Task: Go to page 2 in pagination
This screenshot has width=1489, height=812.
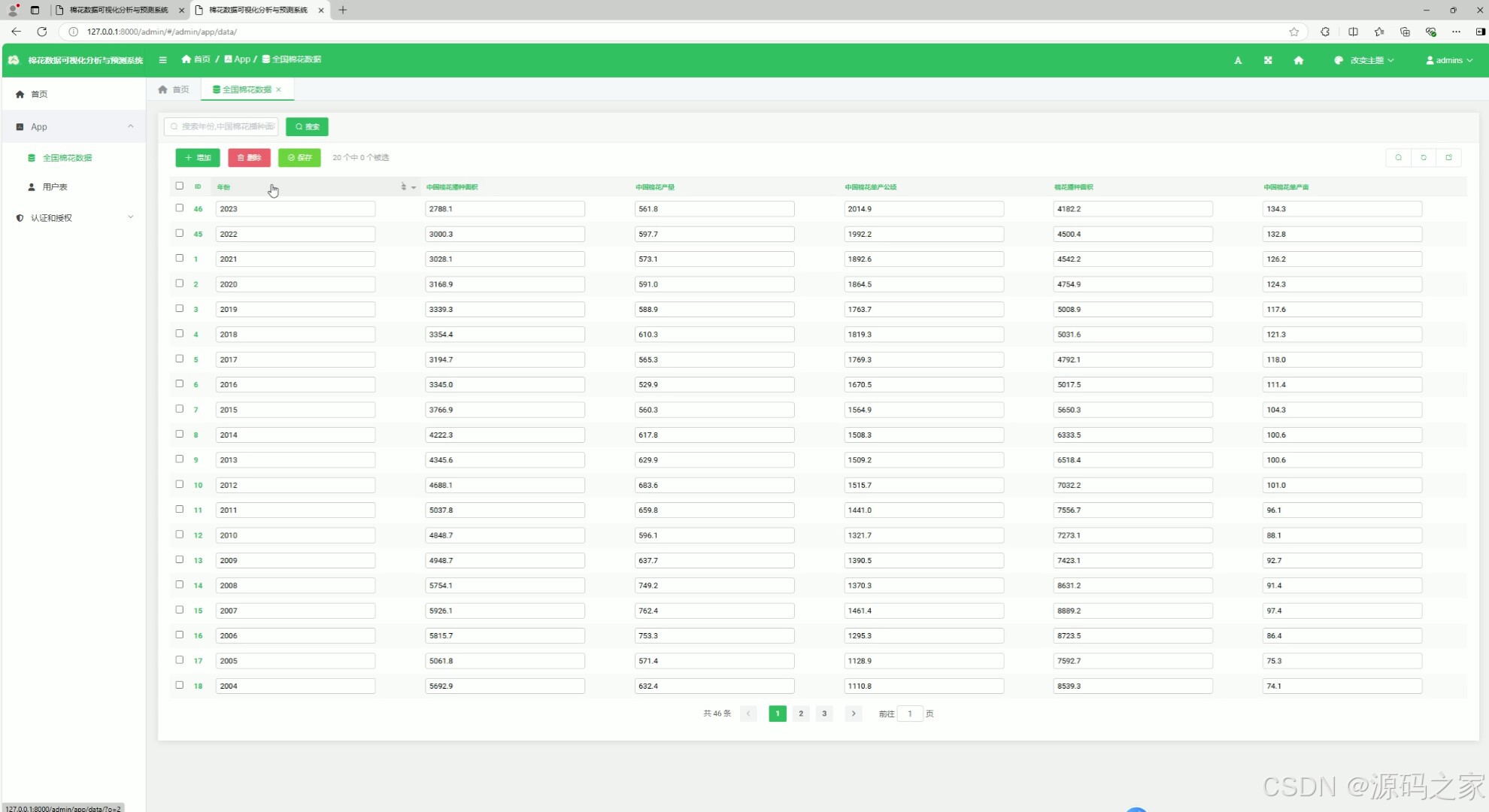Action: pyautogui.click(x=801, y=714)
